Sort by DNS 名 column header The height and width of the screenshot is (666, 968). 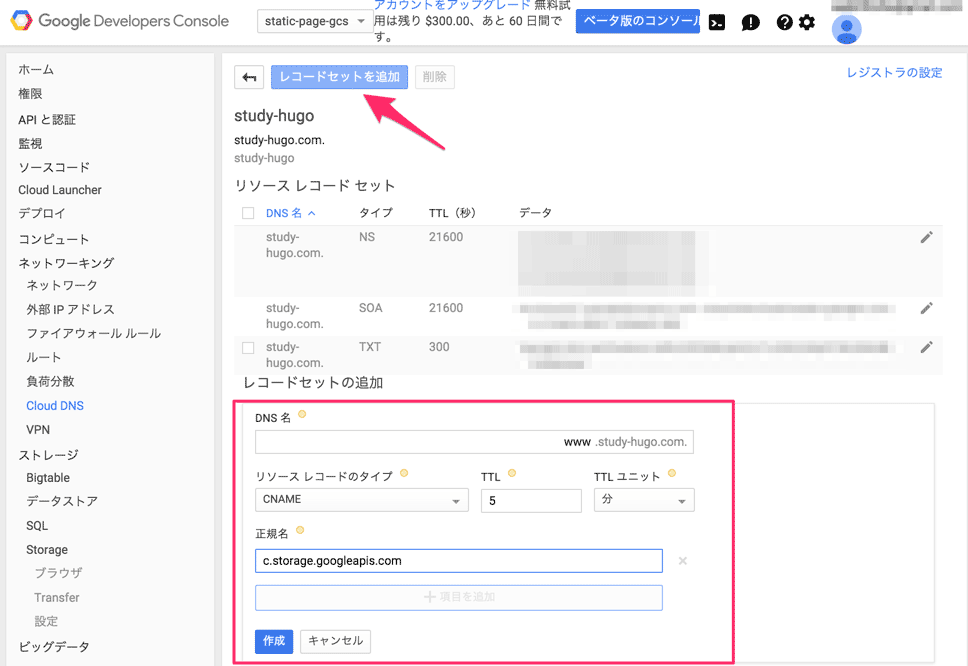click(290, 213)
